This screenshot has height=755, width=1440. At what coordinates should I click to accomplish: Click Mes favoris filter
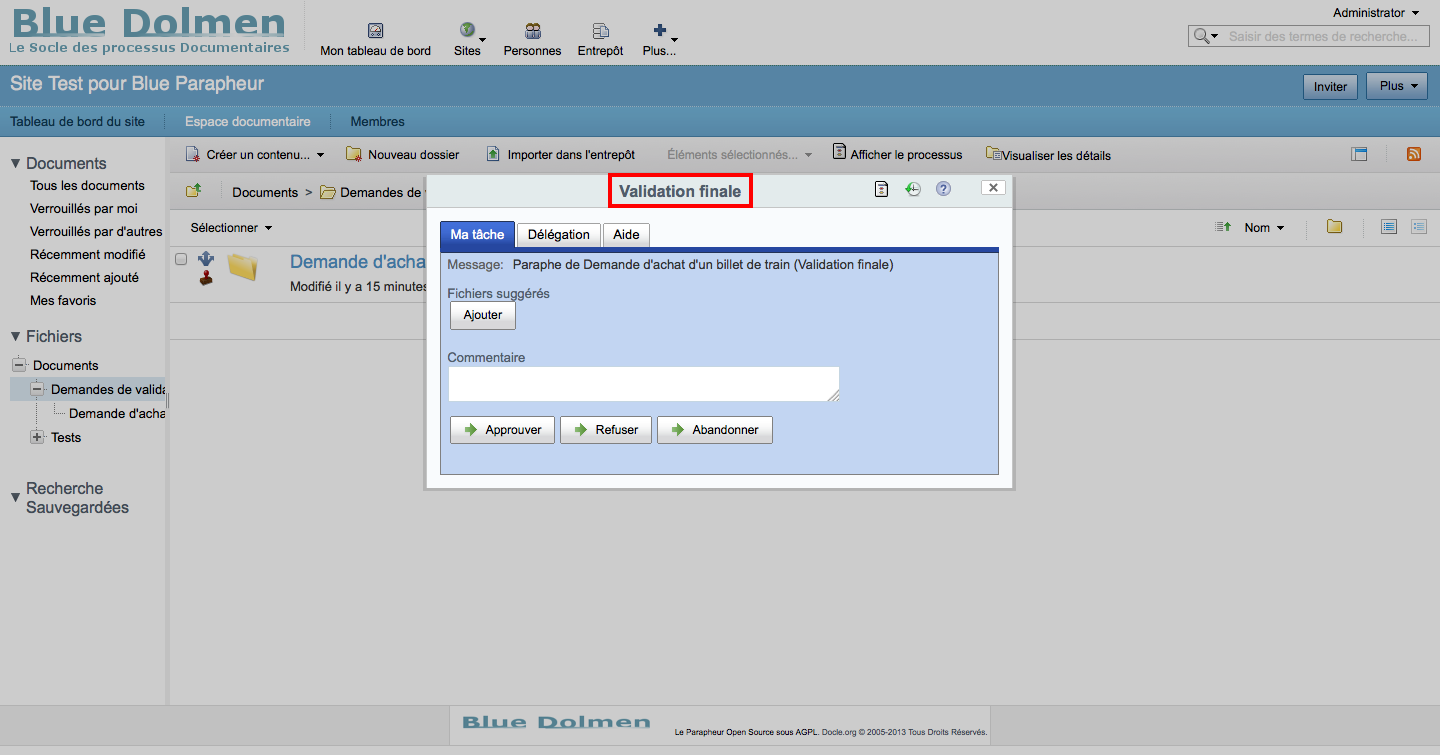click(63, 300)
